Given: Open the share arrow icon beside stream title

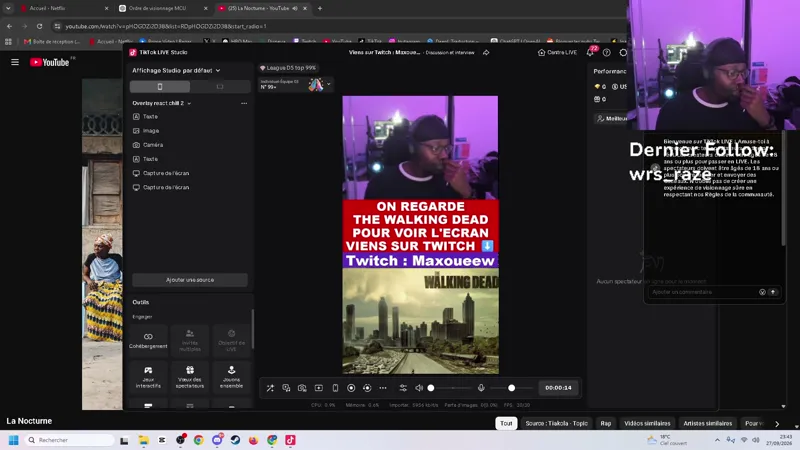Looking at the screenshot, I should (486, 53).
